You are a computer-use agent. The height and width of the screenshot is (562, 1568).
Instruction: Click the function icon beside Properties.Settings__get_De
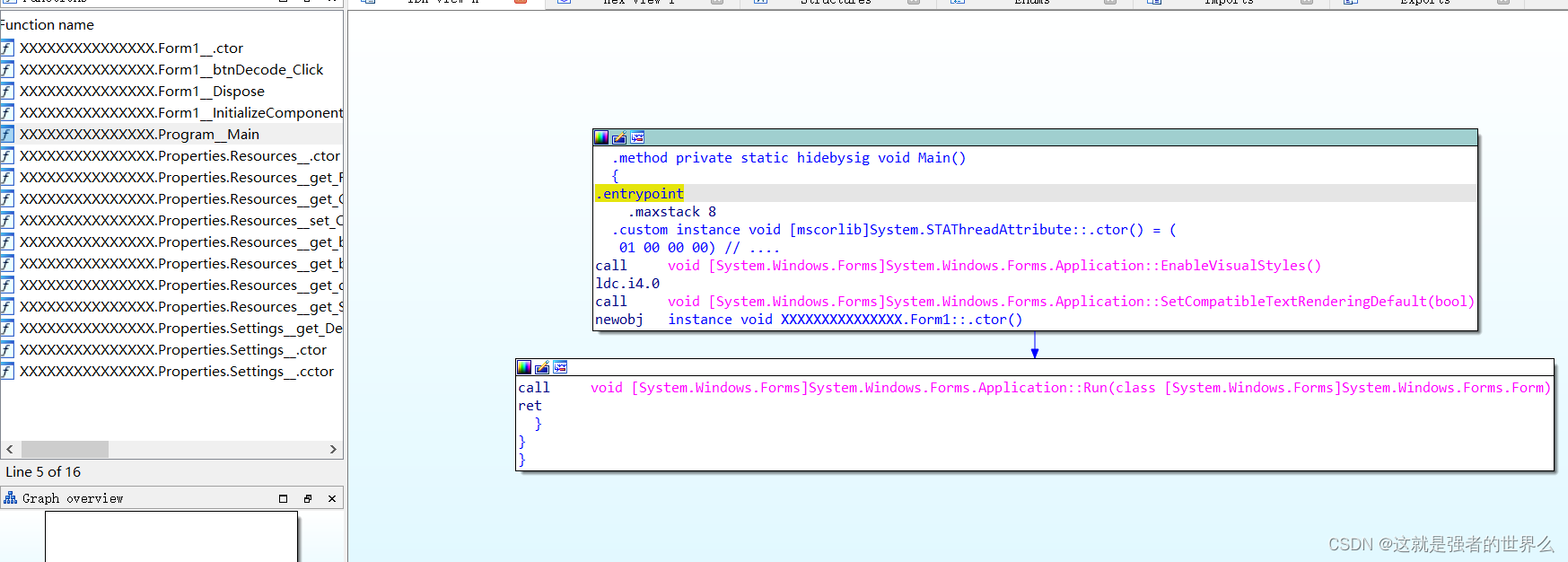(x=7, y=328)
